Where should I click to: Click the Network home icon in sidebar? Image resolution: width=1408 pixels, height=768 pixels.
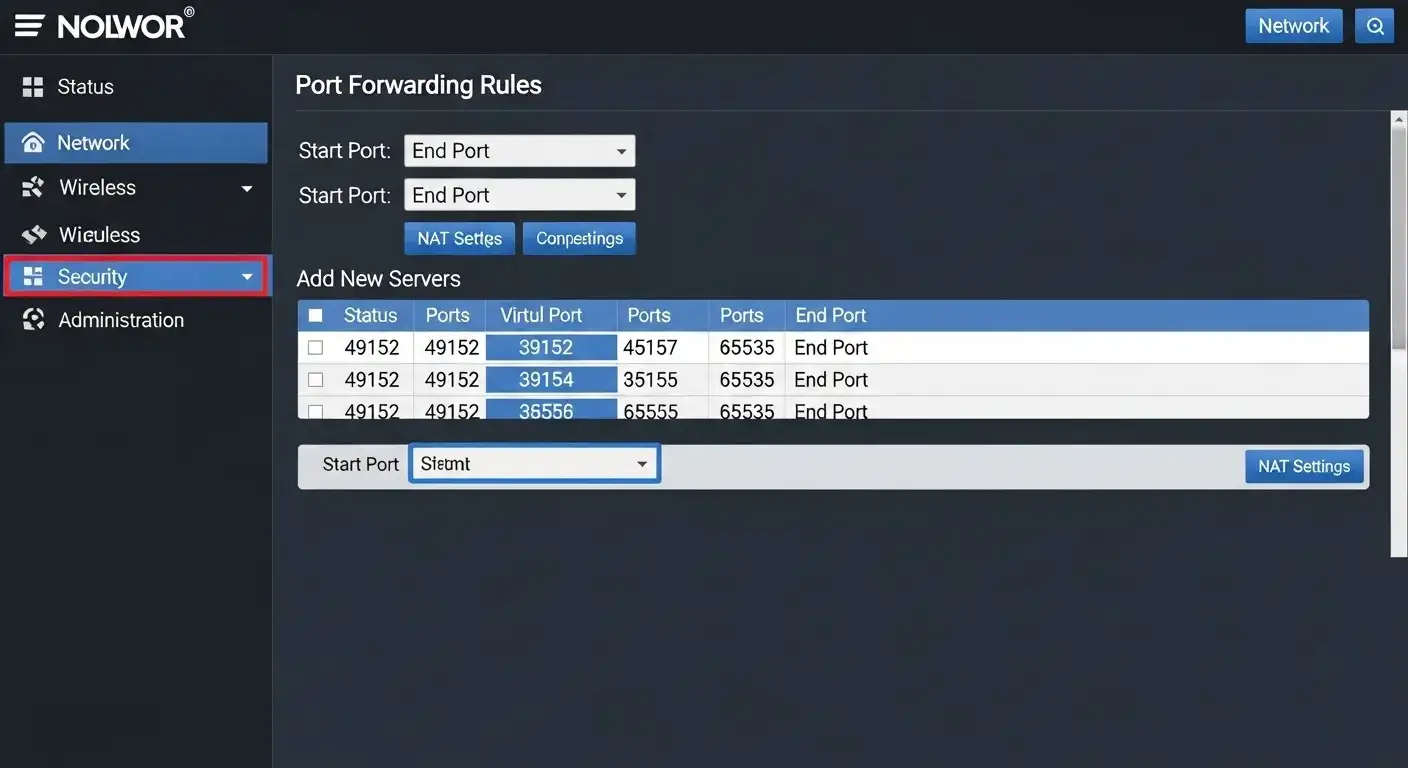point(33,142)
